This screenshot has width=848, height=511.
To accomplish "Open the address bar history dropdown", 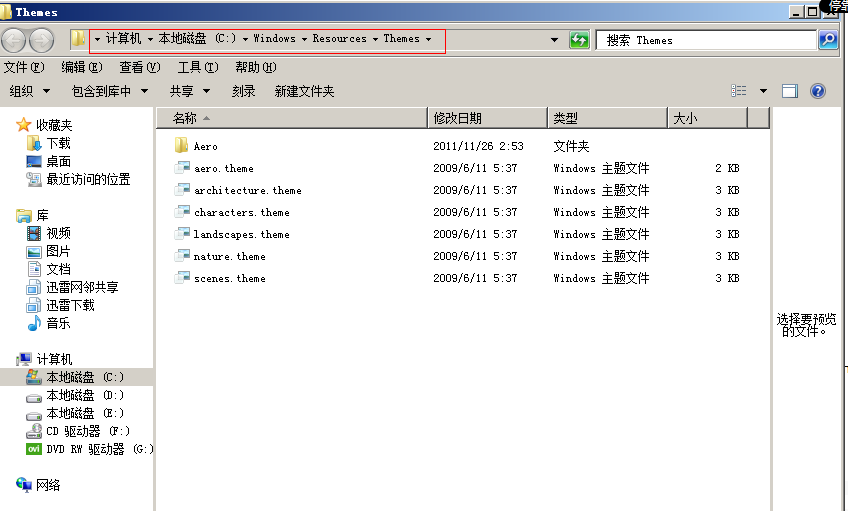I will [554, 39].
